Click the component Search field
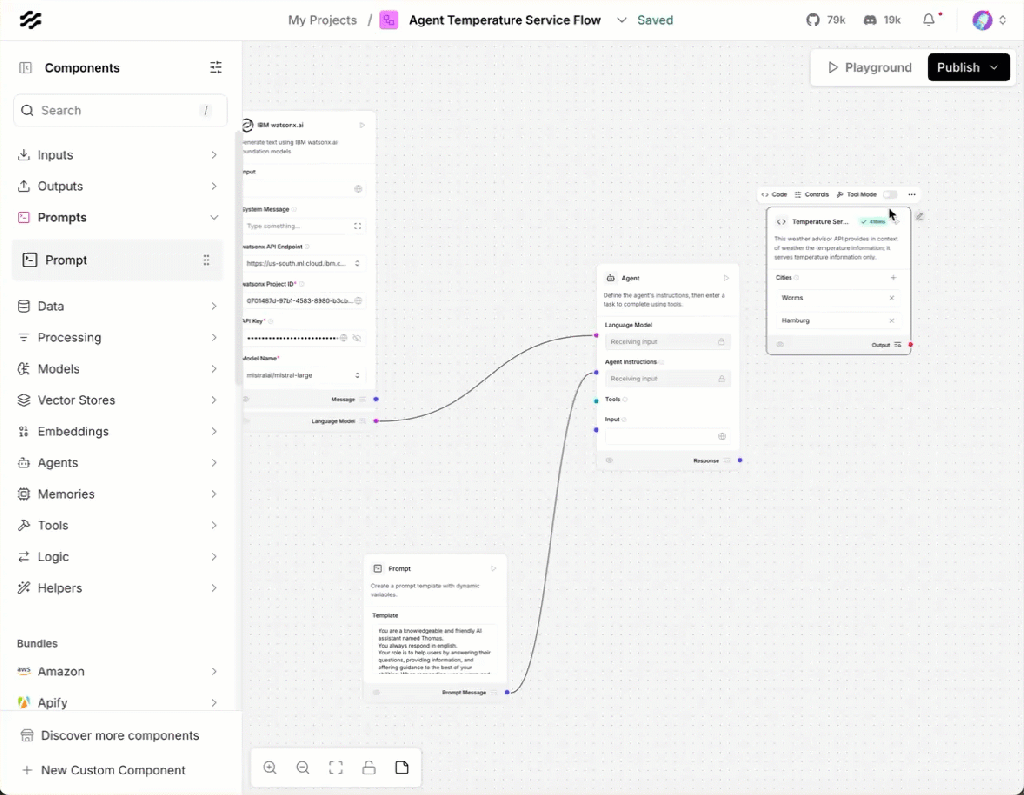The image size is (1024, 795). [118, 110]
